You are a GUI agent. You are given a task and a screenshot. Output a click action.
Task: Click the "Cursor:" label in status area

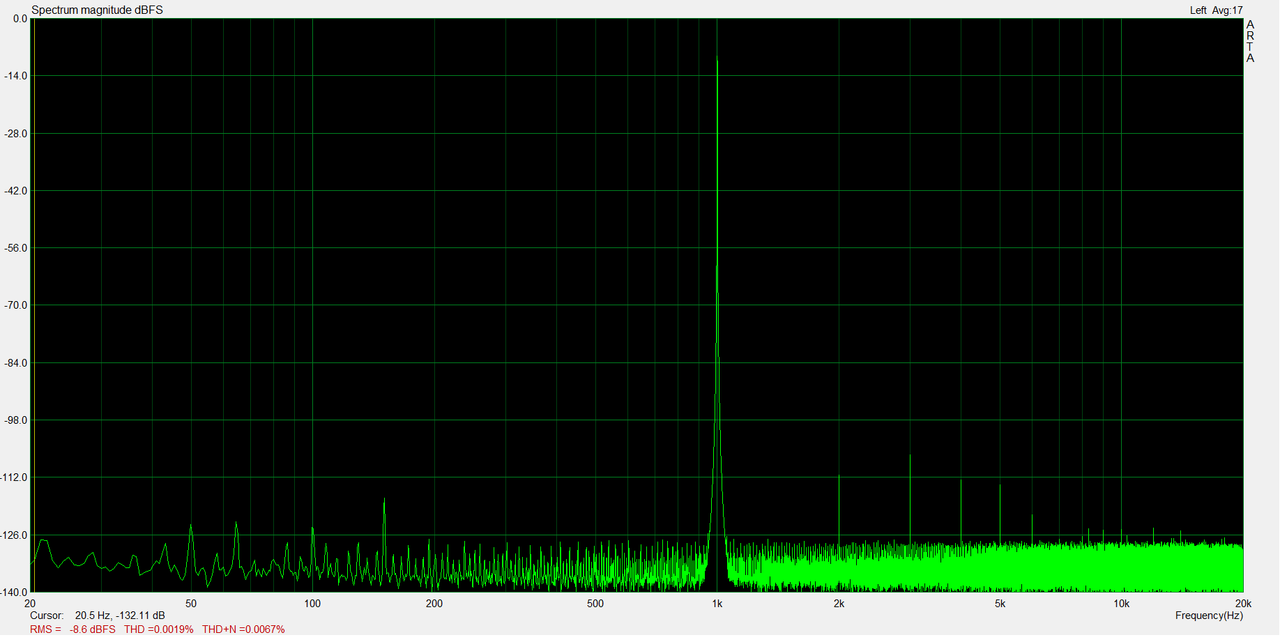pyautogui.click(x=47, y=616)
